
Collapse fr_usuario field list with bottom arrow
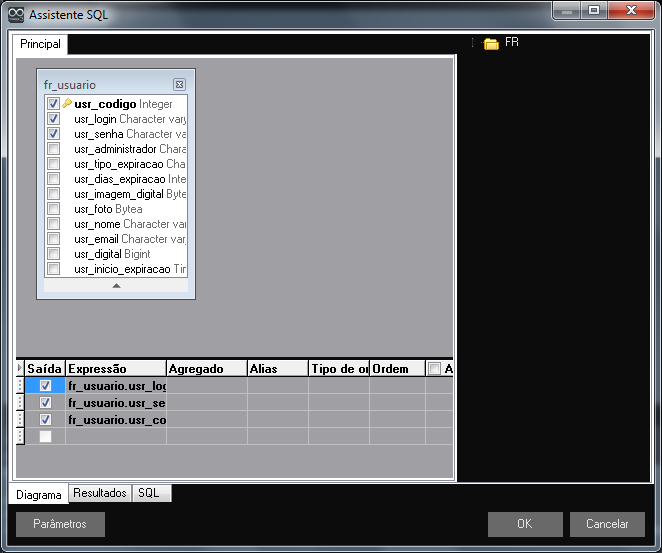pyautogui.click(x=116, y=285)
